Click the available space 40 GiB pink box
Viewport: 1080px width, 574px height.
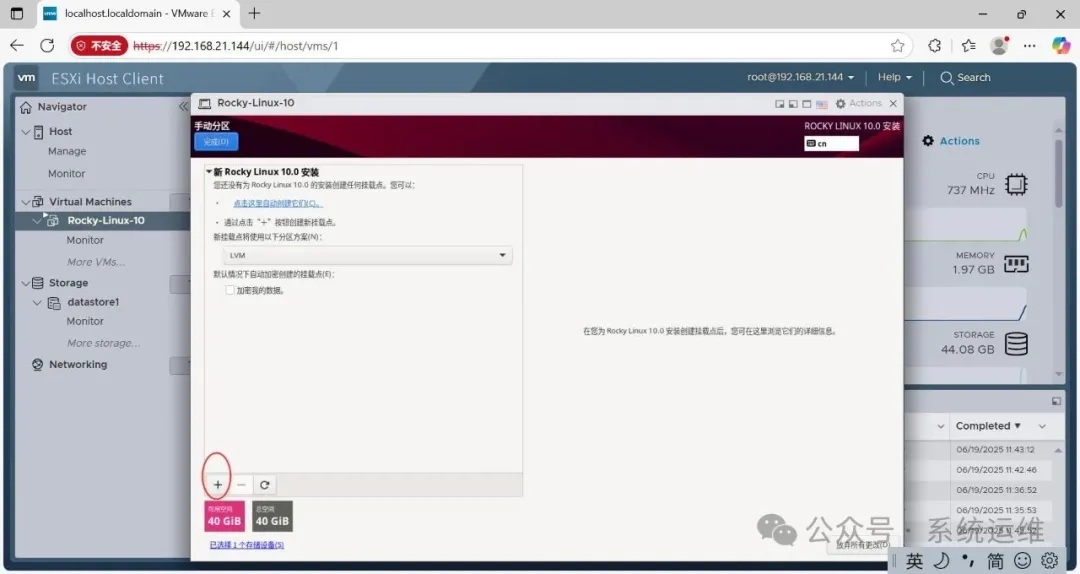(225, 516)
